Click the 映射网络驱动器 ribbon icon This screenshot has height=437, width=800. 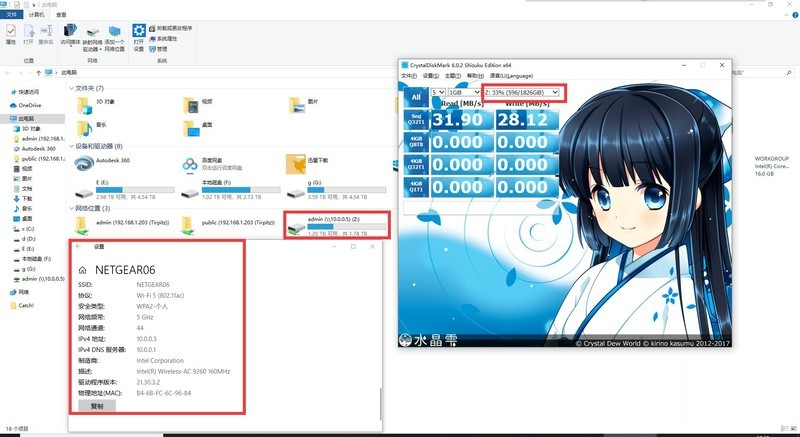point(92,39)
